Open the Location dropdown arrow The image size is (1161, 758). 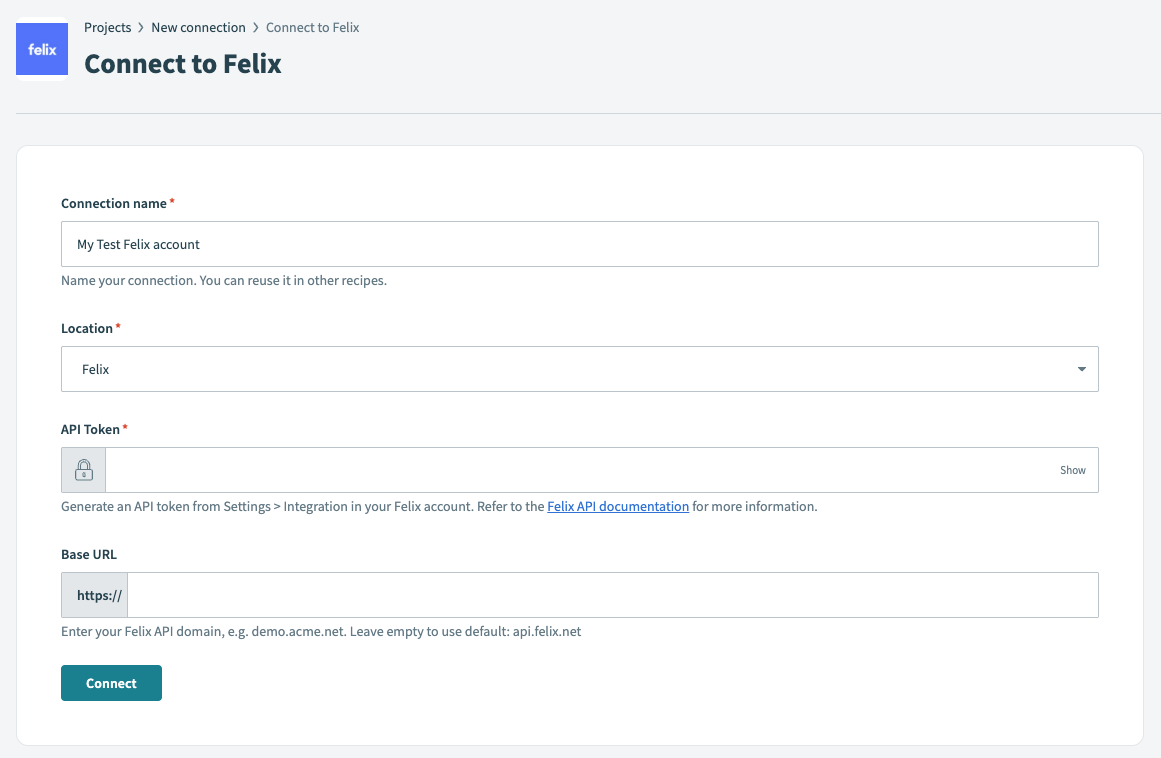click(1081, 369)
